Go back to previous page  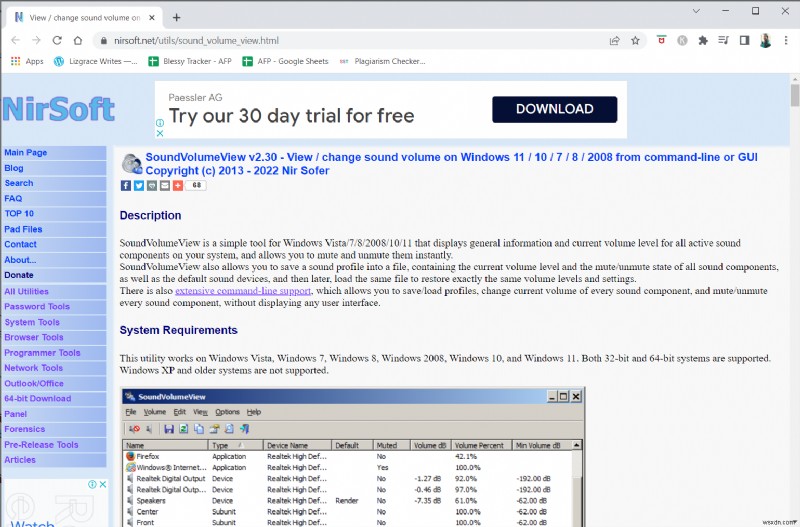pyautogui.click(x=15, y=40)
